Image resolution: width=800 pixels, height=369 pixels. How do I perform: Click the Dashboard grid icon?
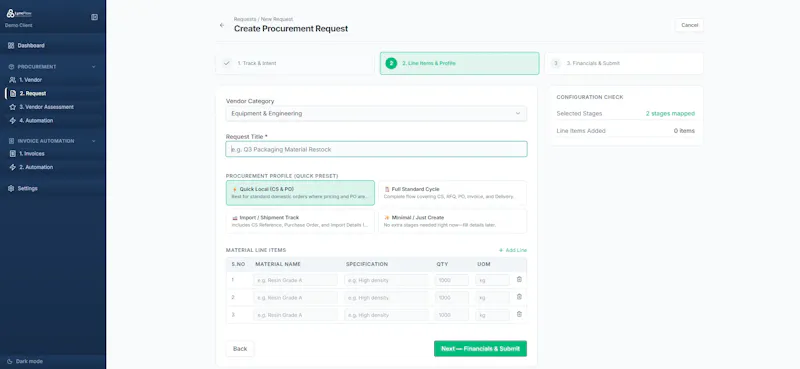click(11, 45)
